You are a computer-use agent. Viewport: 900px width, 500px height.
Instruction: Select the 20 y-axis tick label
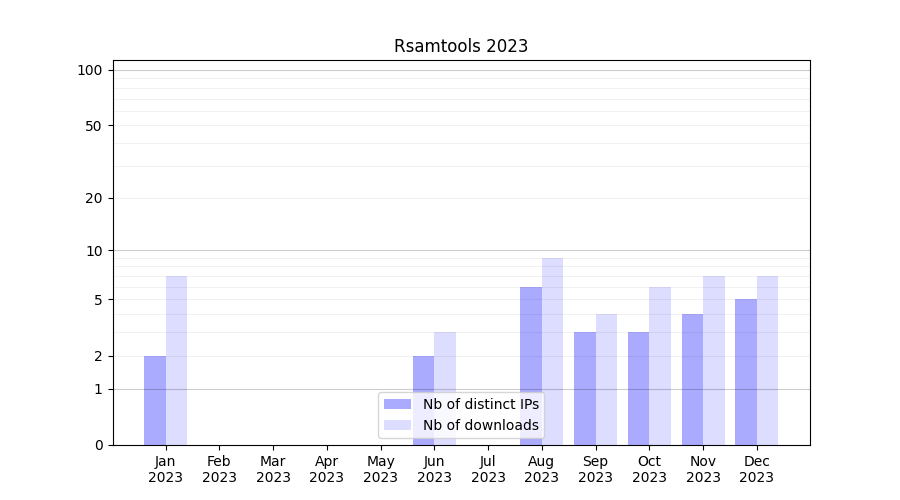pyautogui.click(x=94, y=198)
